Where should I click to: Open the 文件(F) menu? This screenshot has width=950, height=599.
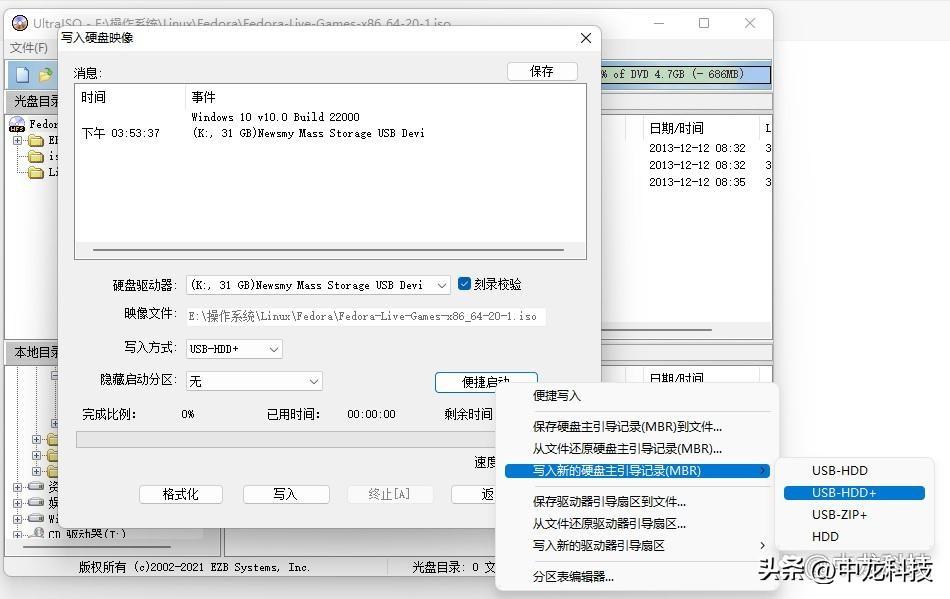pyautogui.click(x=28, y=47)
